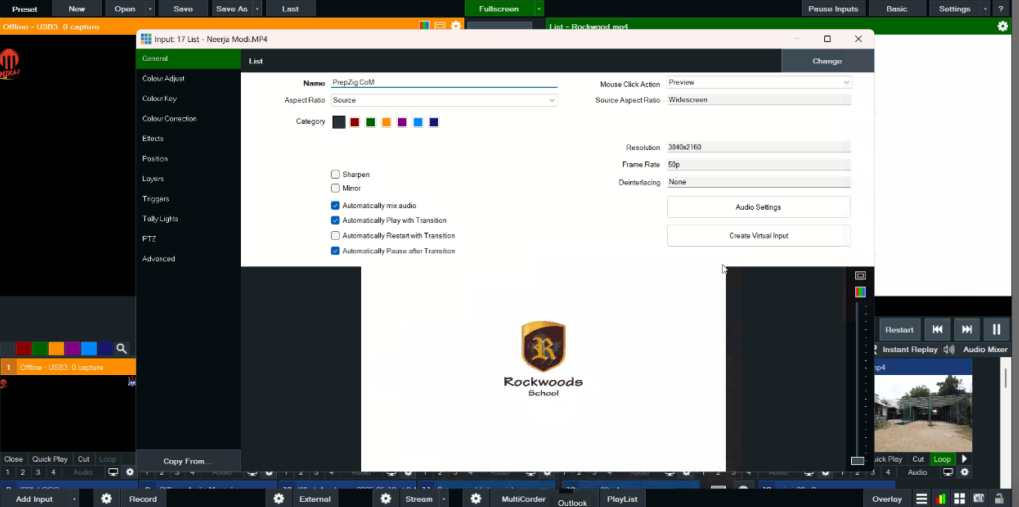Enable the Sharpen checkbox
The width and height of the screenshot is (1019, 507).
(335, 174)
